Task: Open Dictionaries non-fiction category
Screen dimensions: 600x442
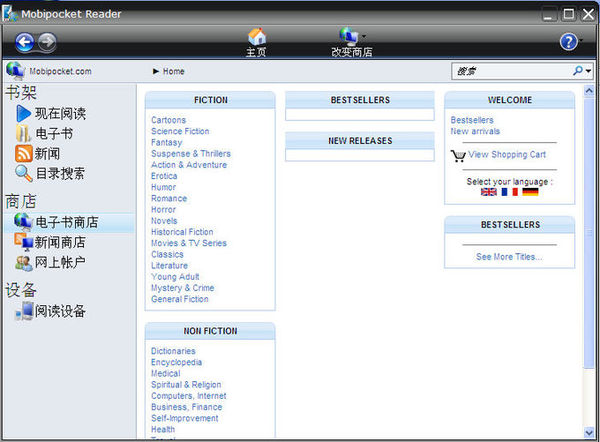Action: point(173,351)
